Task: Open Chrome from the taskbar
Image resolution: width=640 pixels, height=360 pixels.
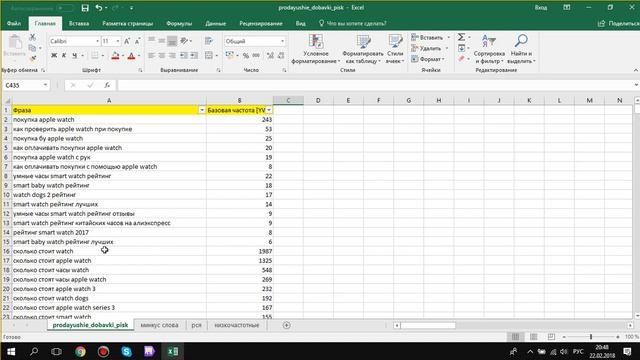Action: click(x=80, y=351)
